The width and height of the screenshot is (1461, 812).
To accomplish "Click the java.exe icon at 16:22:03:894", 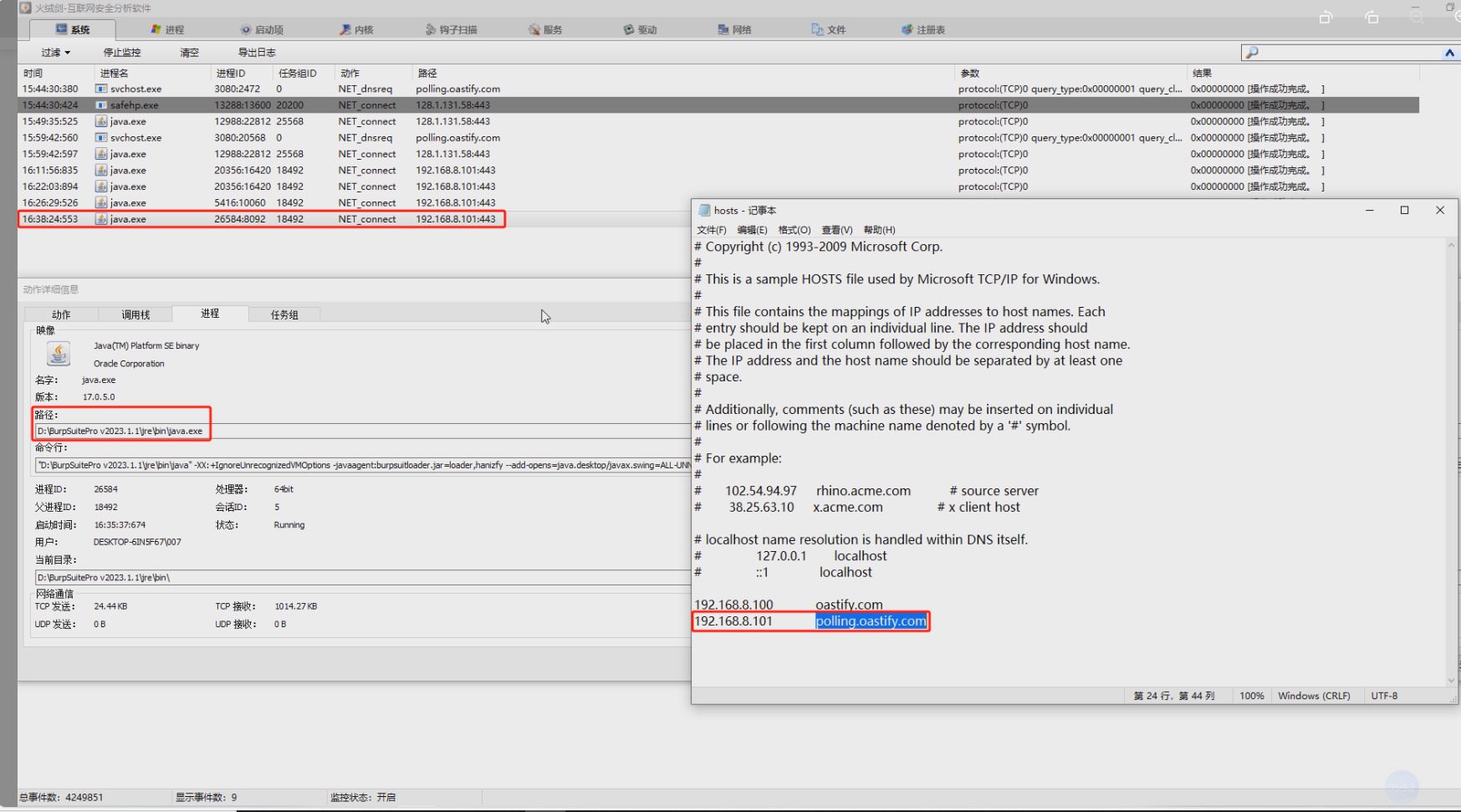I will tap(101, 186).
